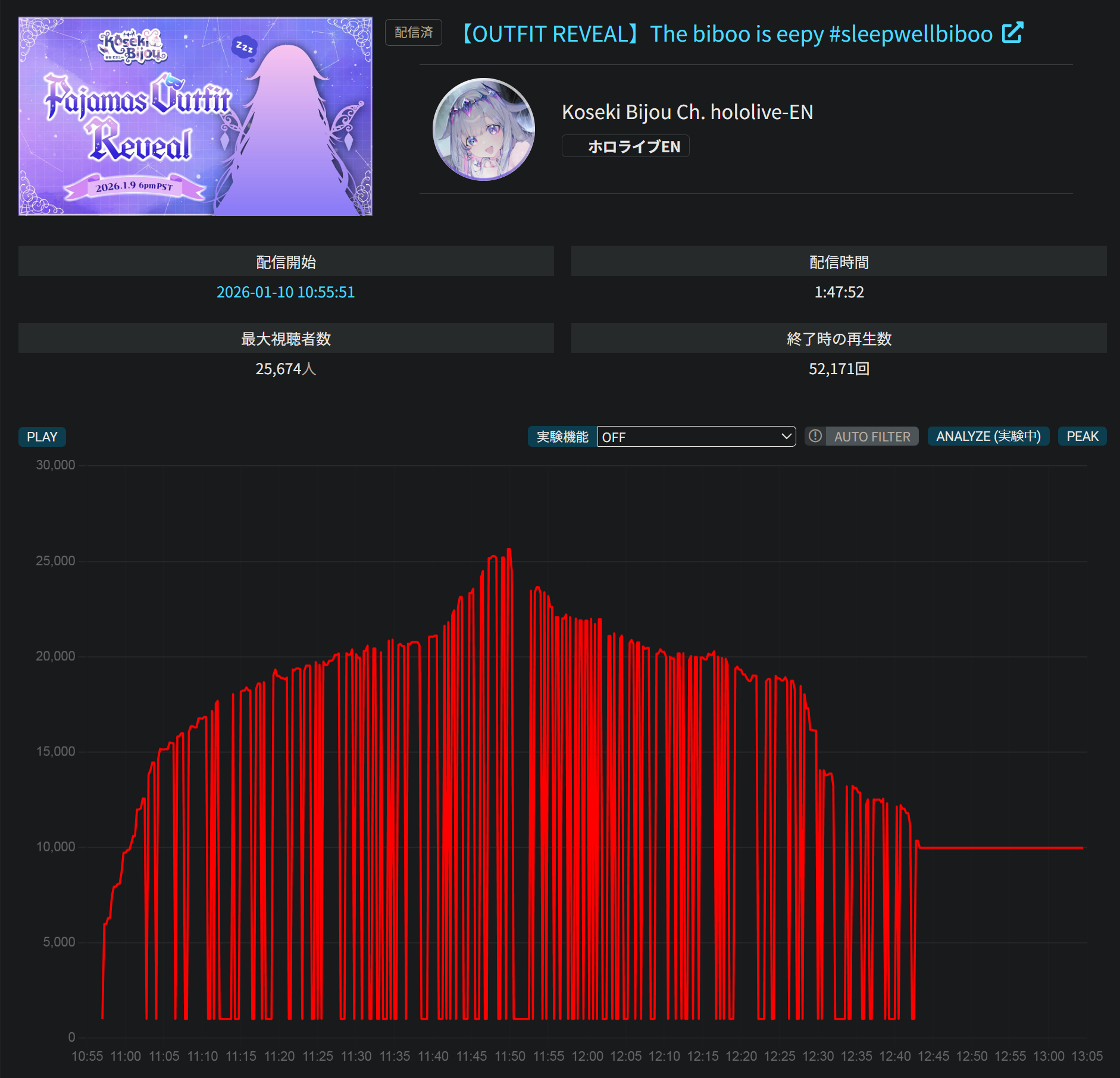Click the 1:47:52 duration value
1120x1078 pixels.
839,292
